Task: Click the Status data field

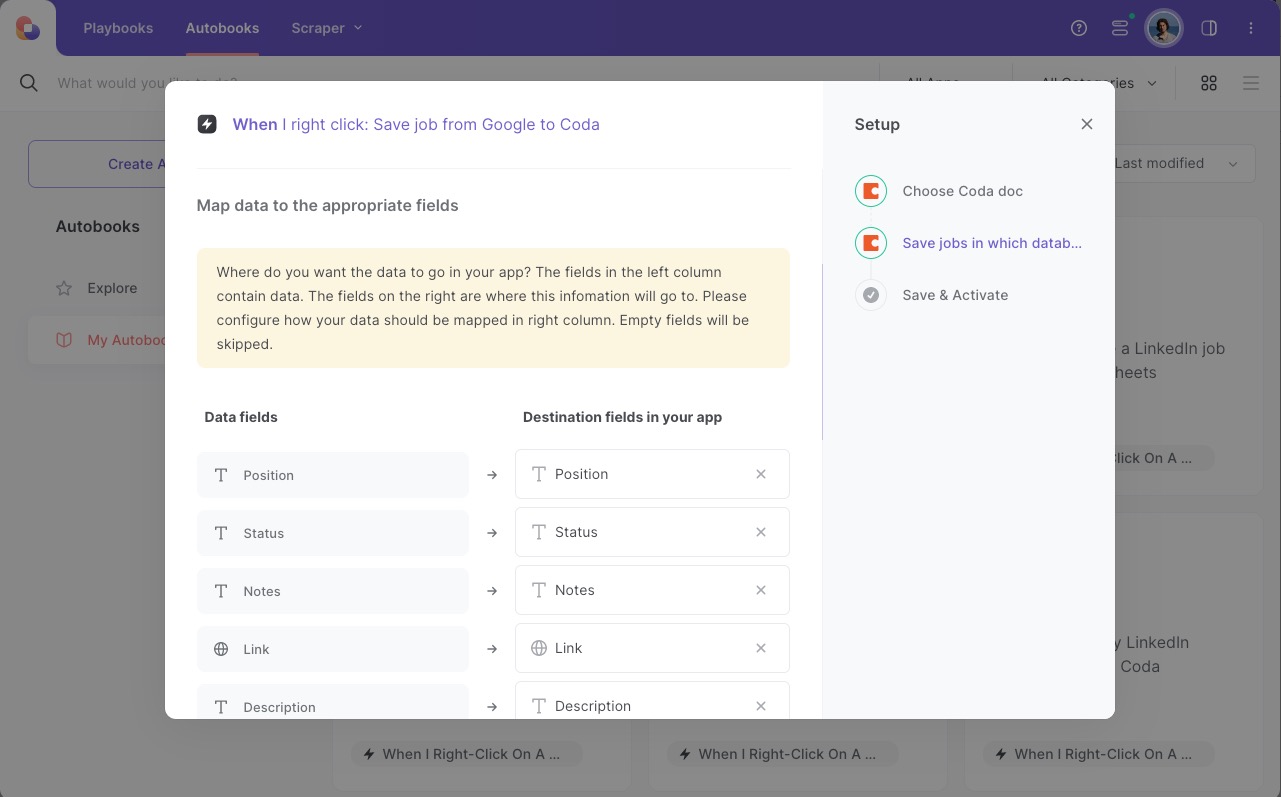Action: [x=333, y=533]
